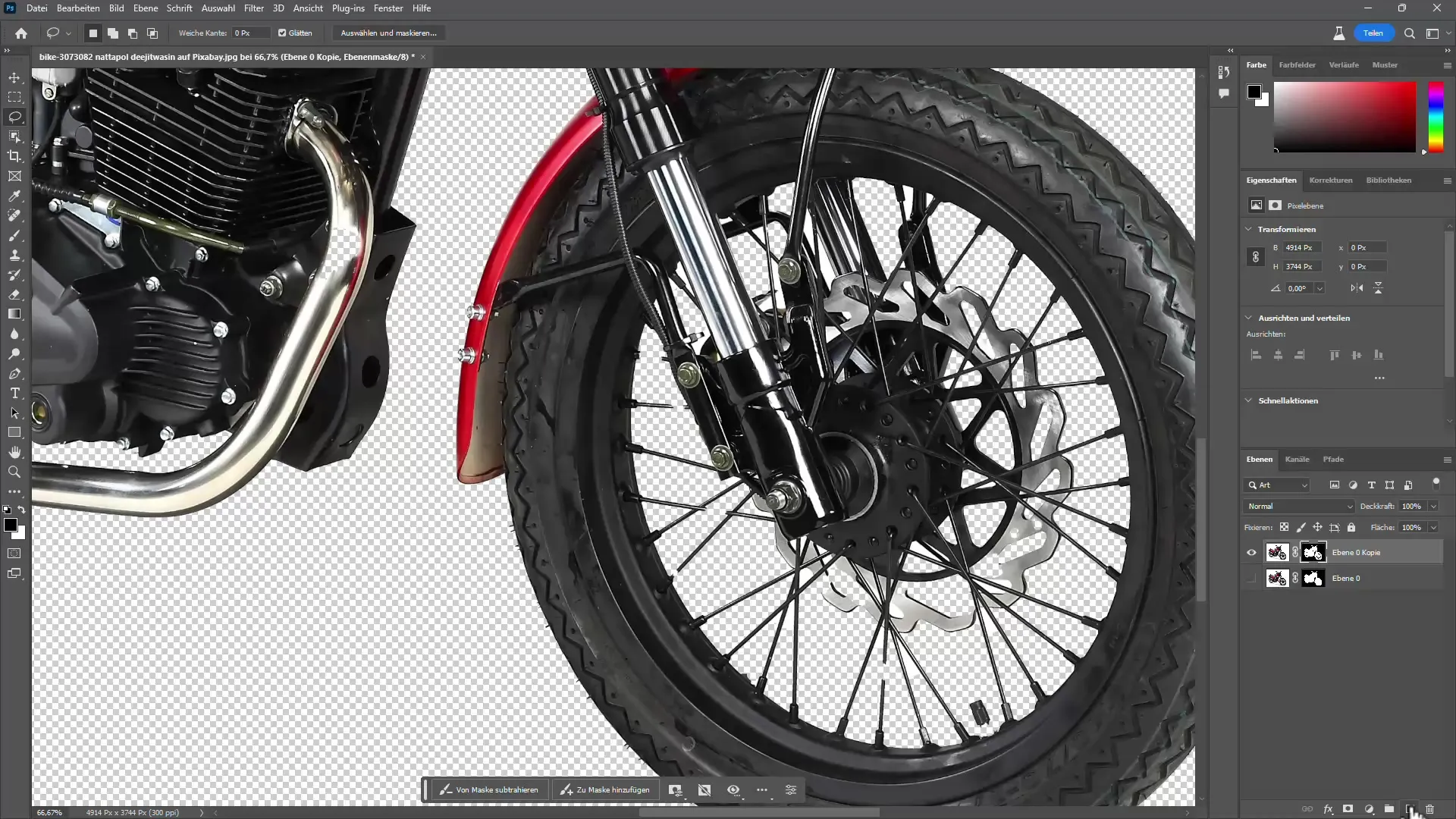This screenshot has width=1456, height=819.
Task: Open Fläche fill dropdown arrow
Action: [x=1433, y=527]
